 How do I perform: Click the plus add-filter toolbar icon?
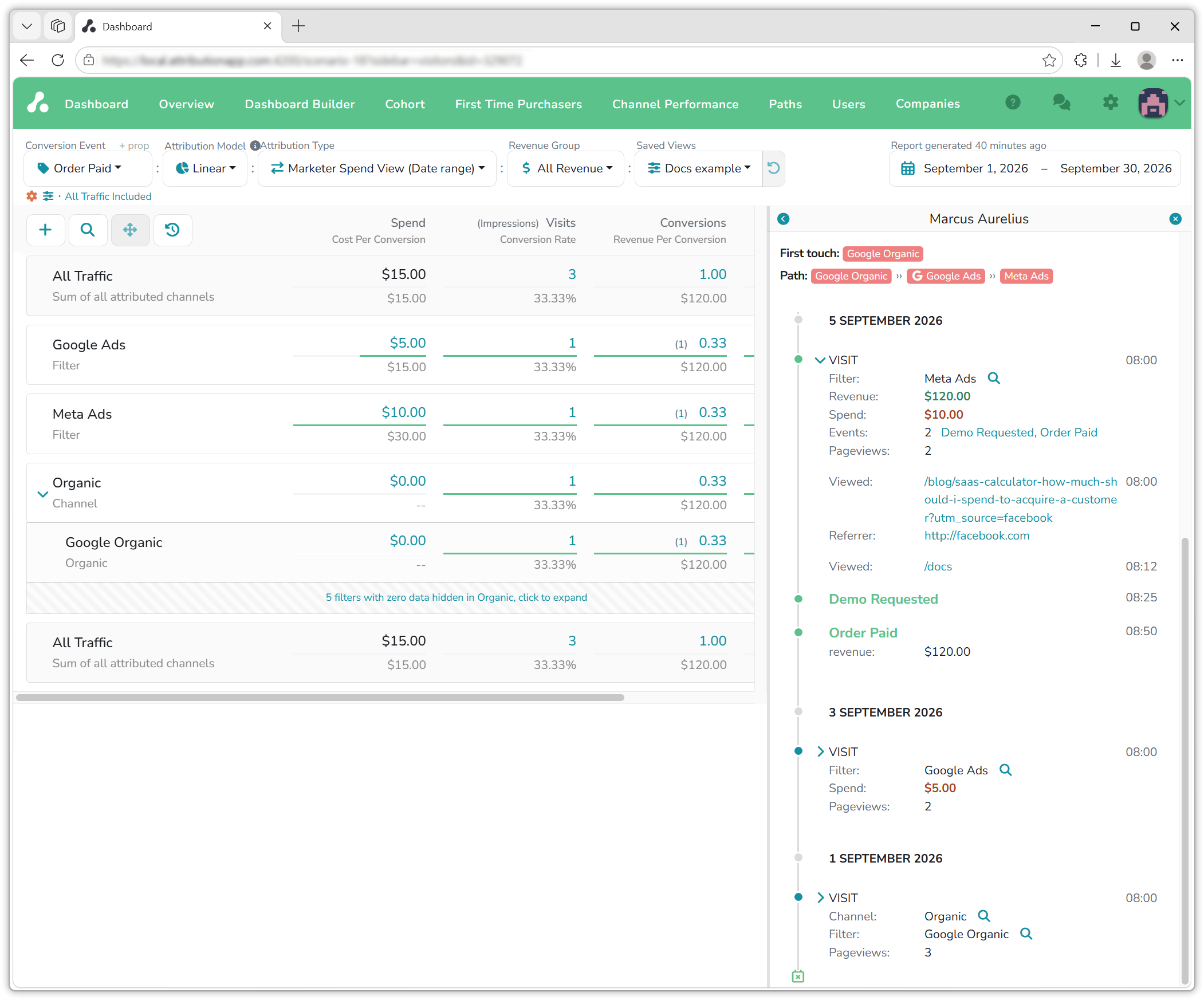pyautogui.click(x=45, y=230)
